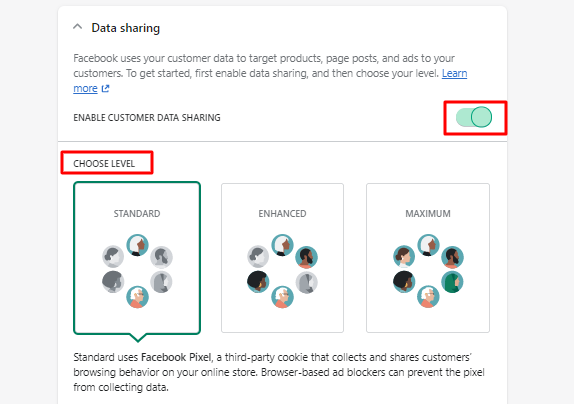Click gray hooded avatar in Enhanced card

(x=306, y=282)
